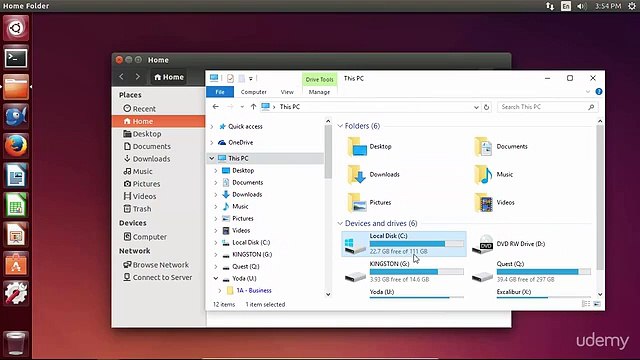Screen dimensions: 640x360
Task: Go back in Ubuntu Files window
Action: tap(121, 77)
